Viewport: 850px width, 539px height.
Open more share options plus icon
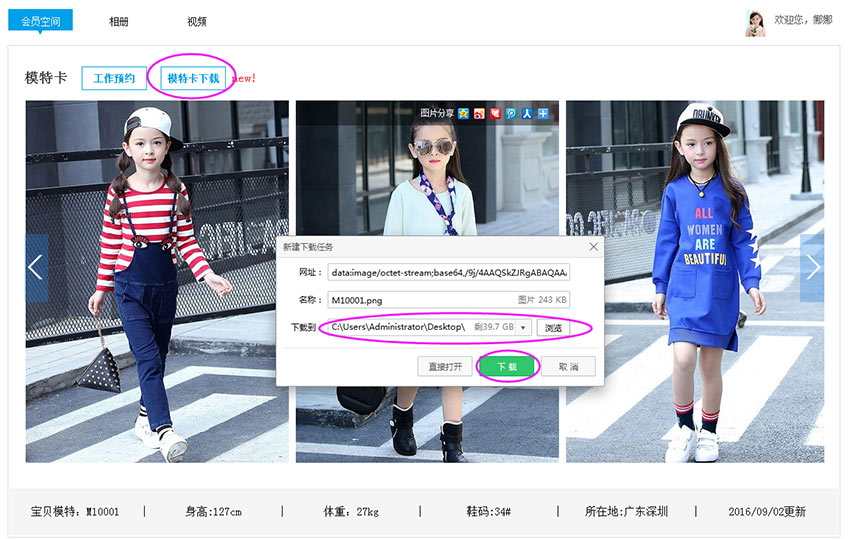pyautogui.click(x=543, y=114)
